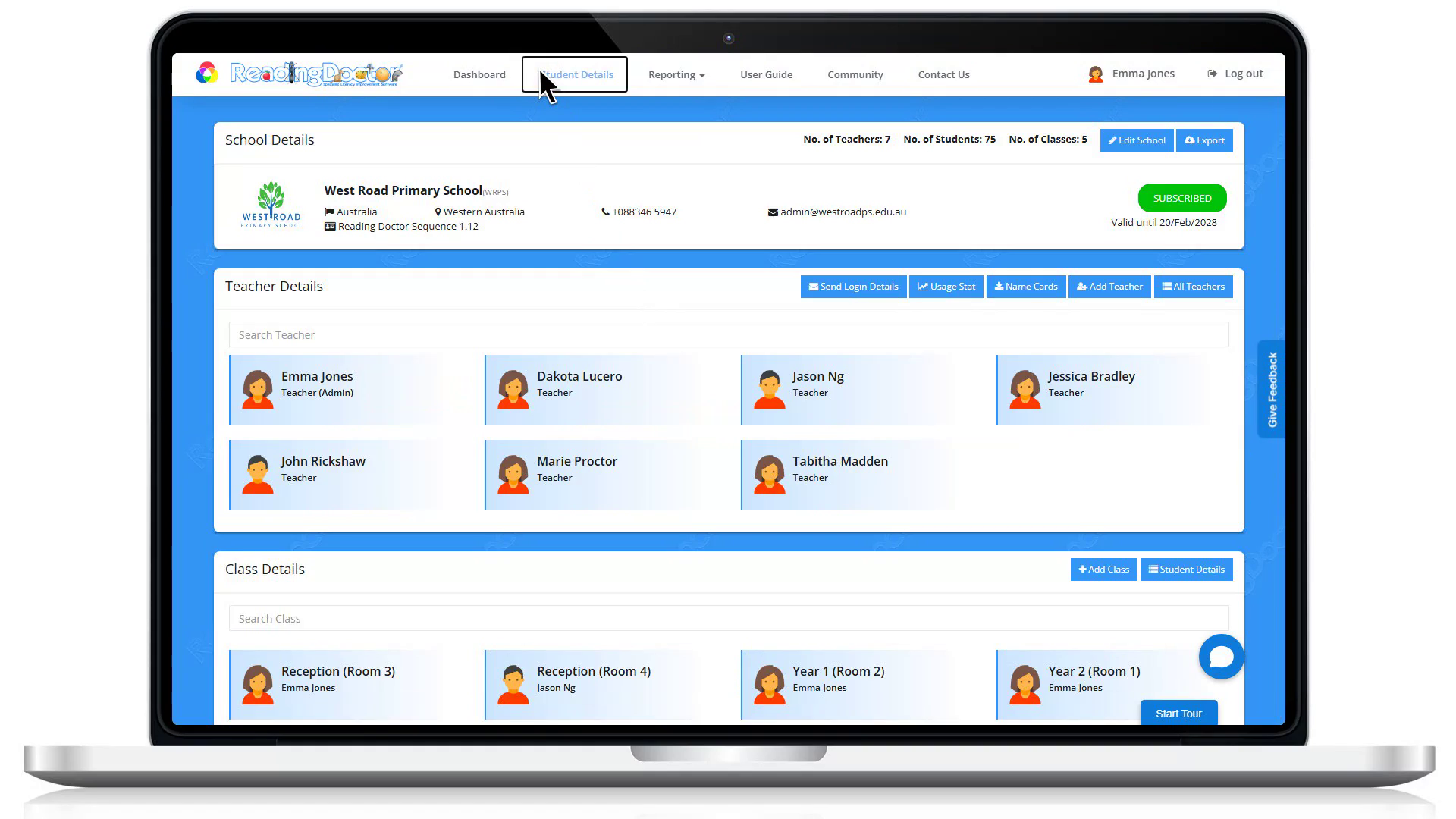The width and height of the screenshot is (1456, 819).
Task: Open the Contact Us page
Action: pyautogui.click(x=943, y=74)
